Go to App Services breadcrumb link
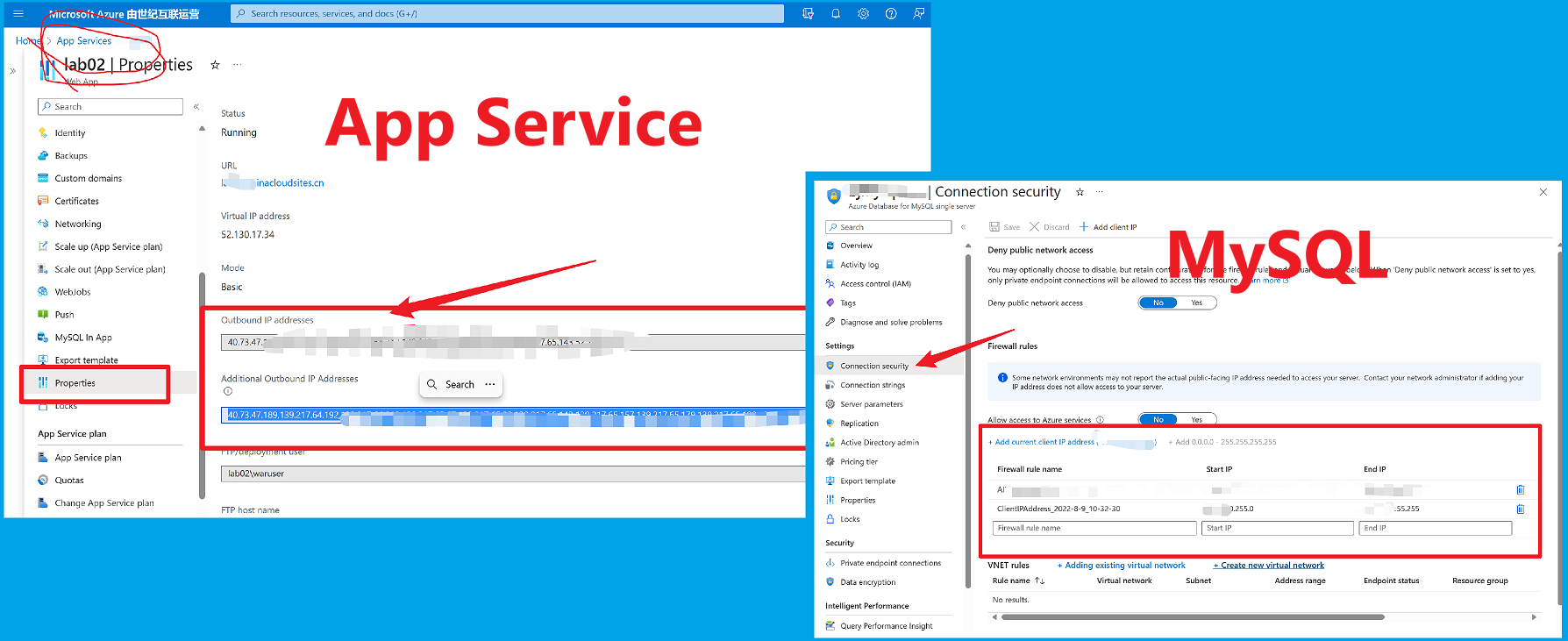 pos(84,41)
